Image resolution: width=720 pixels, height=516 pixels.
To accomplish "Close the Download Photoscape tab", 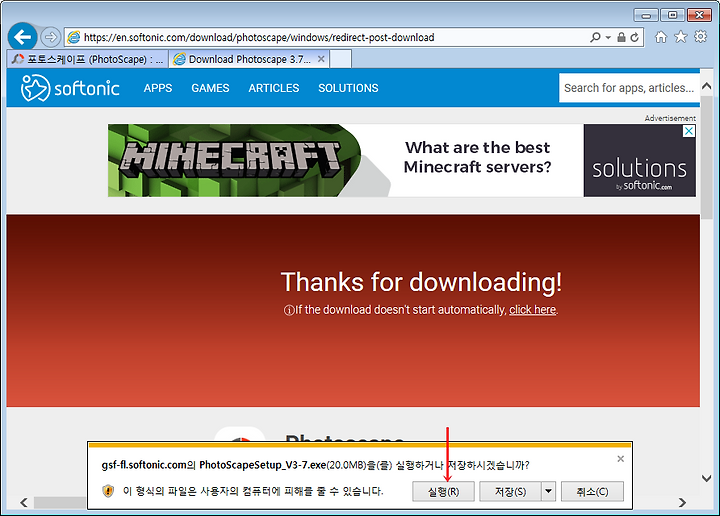I will [x=321, y=59].
